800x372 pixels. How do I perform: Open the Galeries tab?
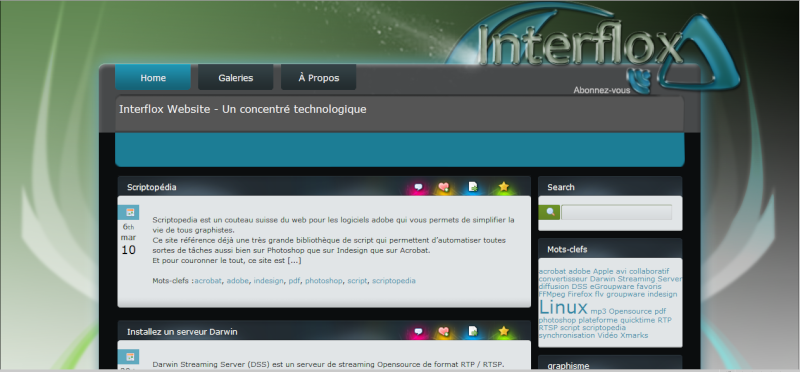236,78
